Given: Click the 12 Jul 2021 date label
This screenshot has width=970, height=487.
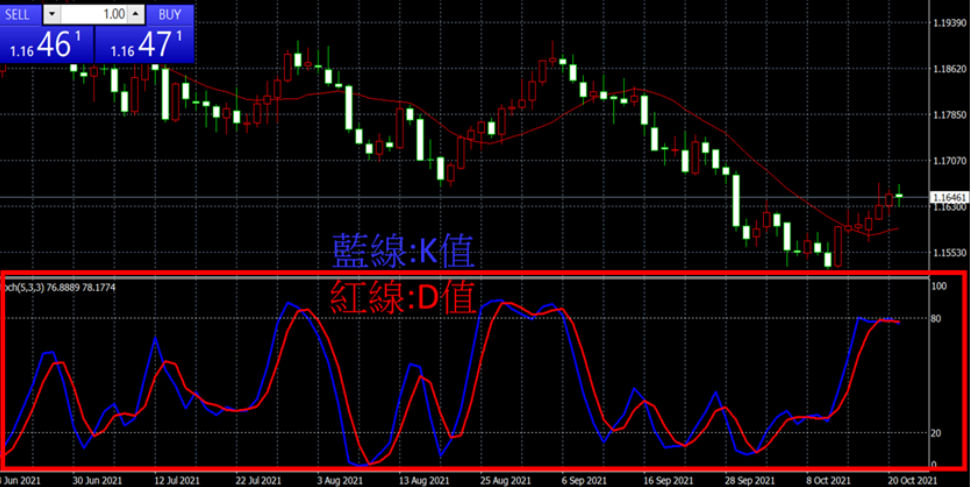Looking at the screenshot, I should coord(173,480).
